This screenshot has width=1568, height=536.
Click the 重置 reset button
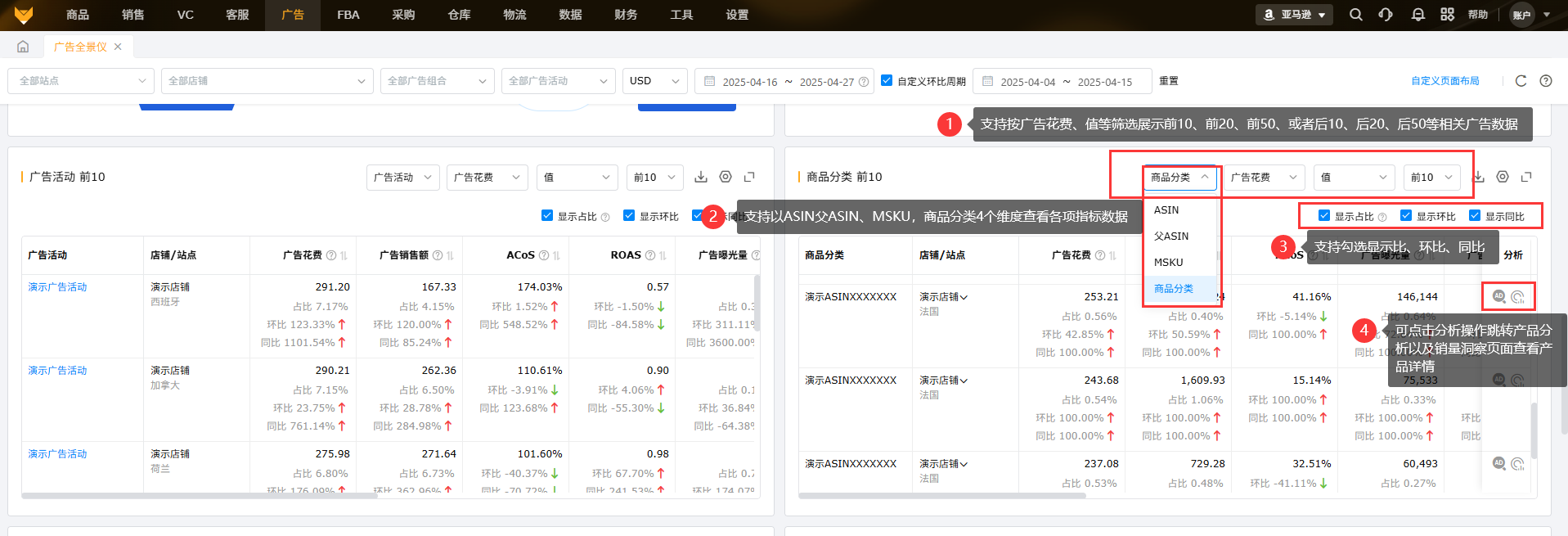tap(1169, 81)
